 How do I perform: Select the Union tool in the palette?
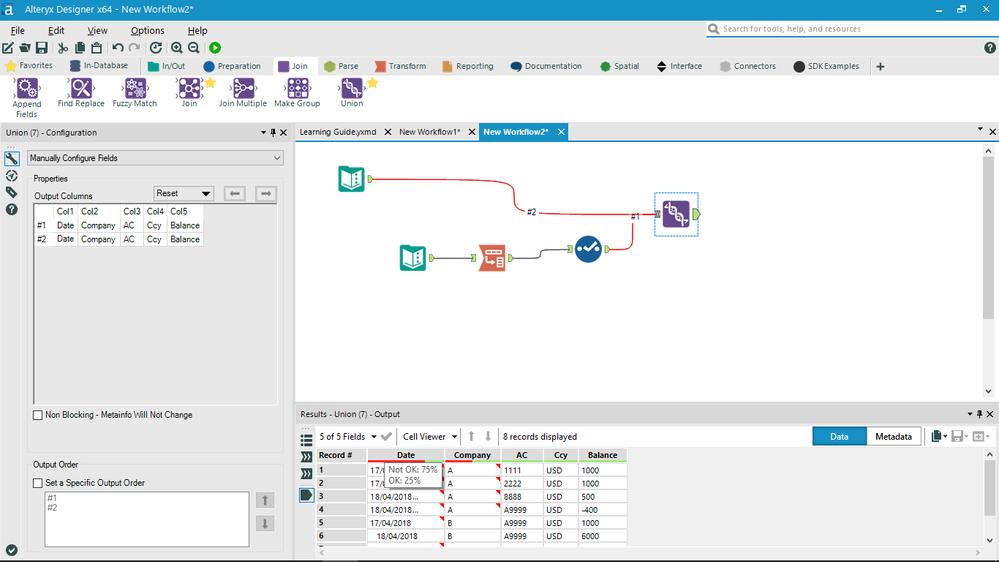[x=352, y=92]
